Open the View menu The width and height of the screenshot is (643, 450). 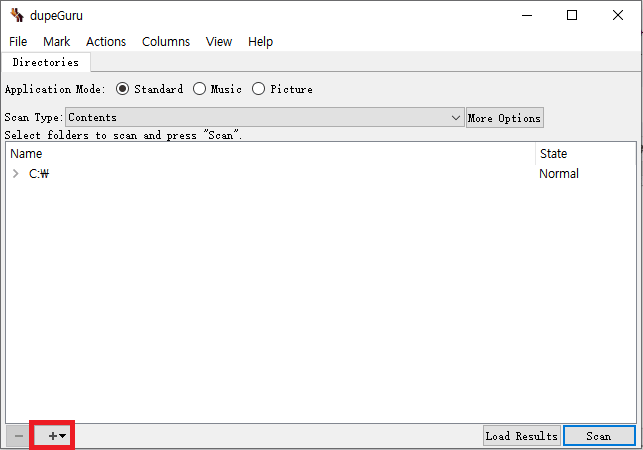219,41
